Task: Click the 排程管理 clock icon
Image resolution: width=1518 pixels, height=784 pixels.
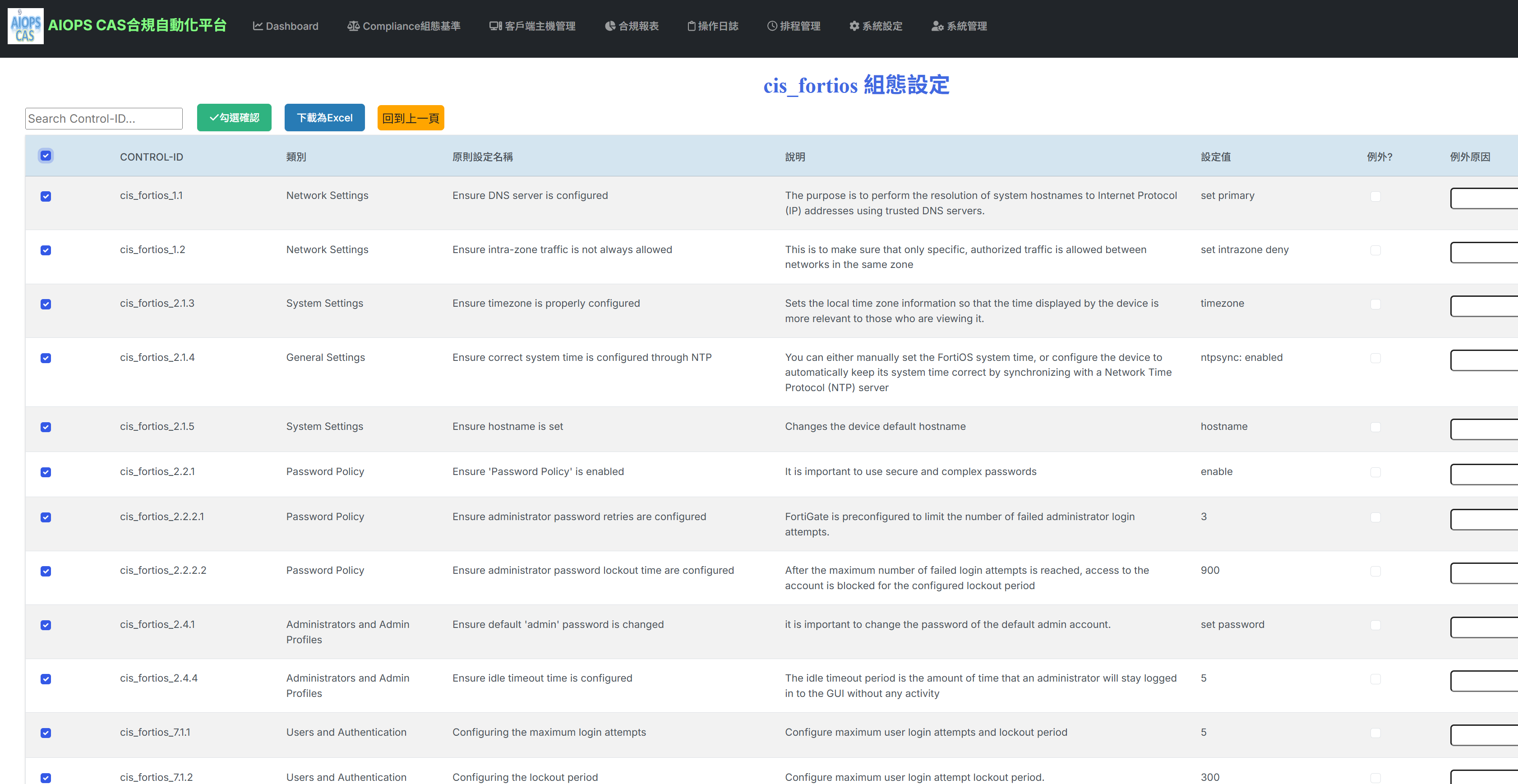Action: (772, 26)
